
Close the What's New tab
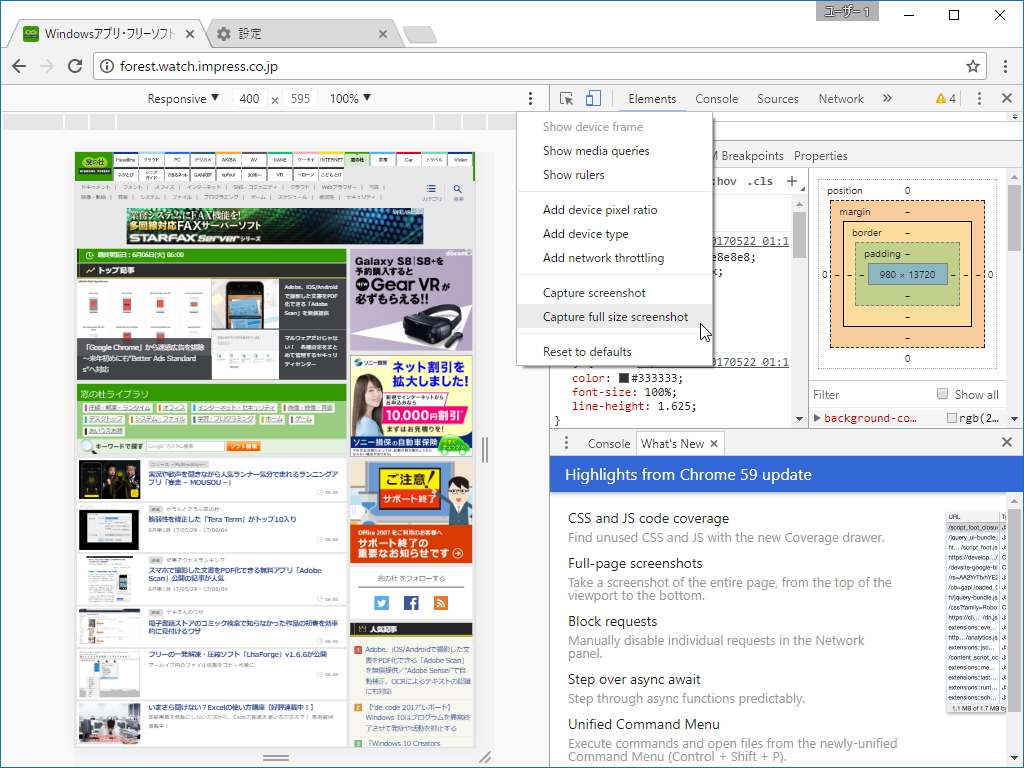pos(714,443)
